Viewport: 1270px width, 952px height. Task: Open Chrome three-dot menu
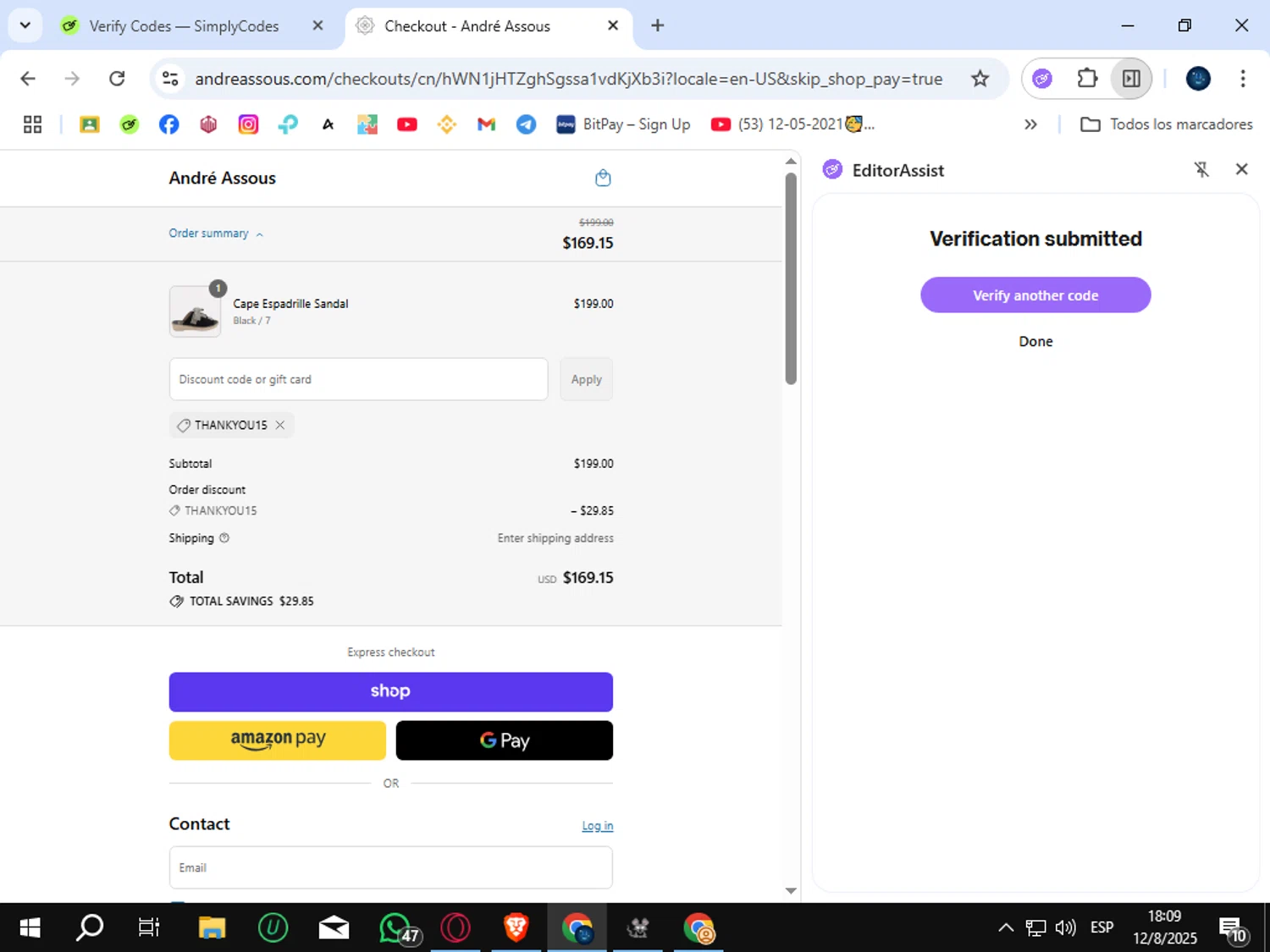[1242, 79]
